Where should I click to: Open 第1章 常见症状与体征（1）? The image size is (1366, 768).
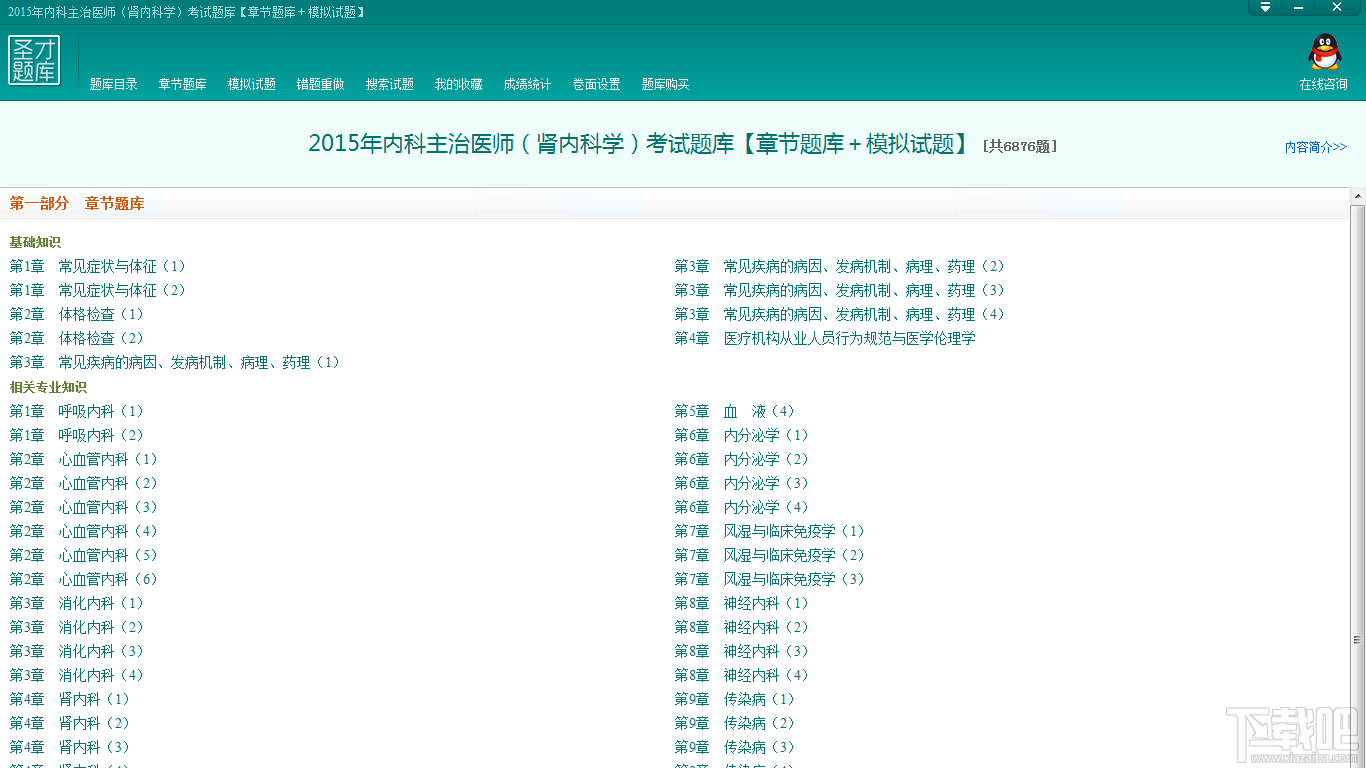pyautogui.click(x=98, y=266)
